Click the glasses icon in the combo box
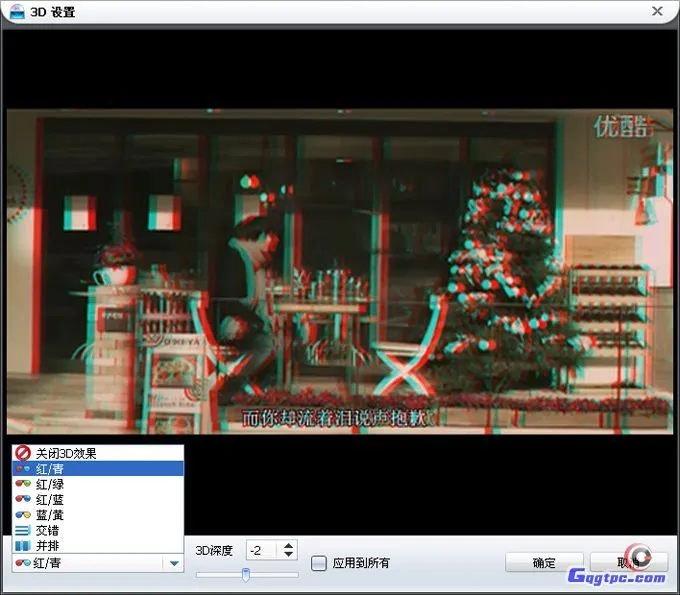The image size is (680, 595). [23, 563]
